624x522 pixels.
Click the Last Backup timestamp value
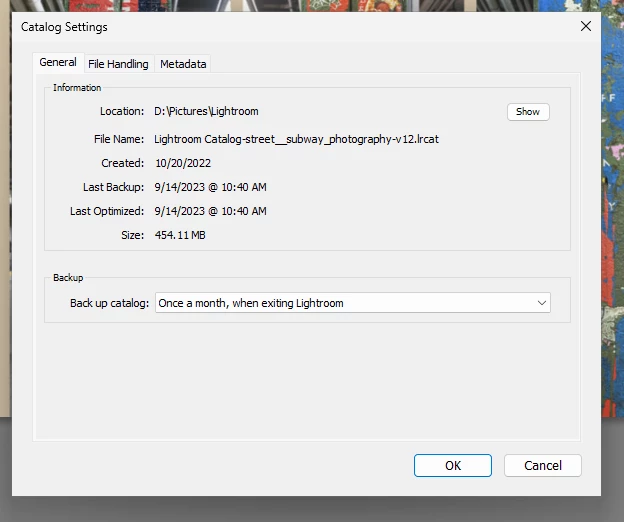211,187
